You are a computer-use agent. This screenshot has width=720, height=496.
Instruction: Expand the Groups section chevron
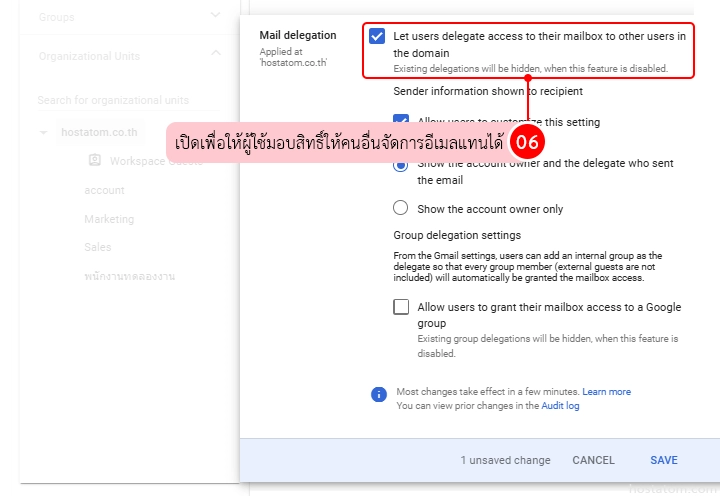pos(215,15)
